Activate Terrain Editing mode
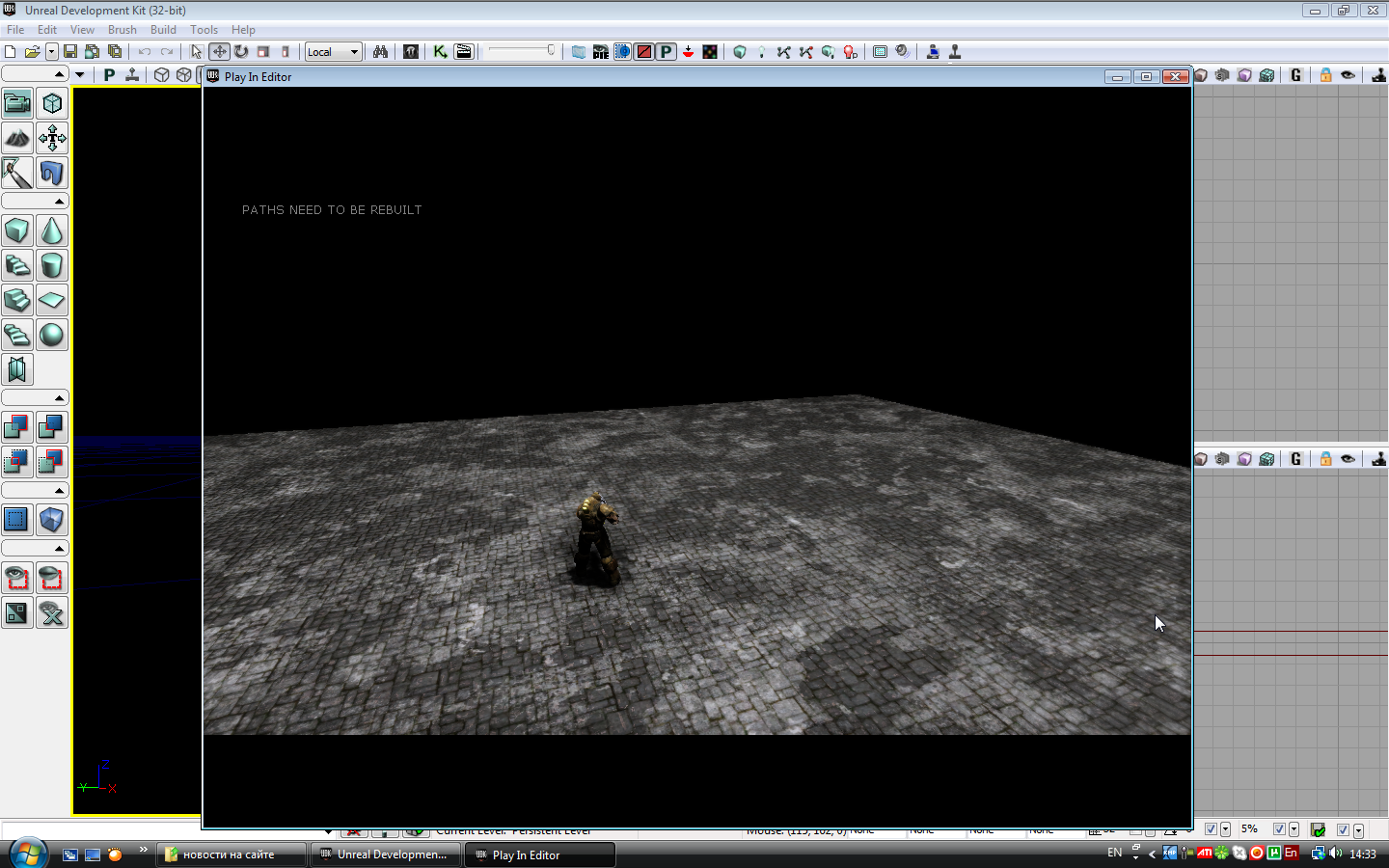 [17, 138]
